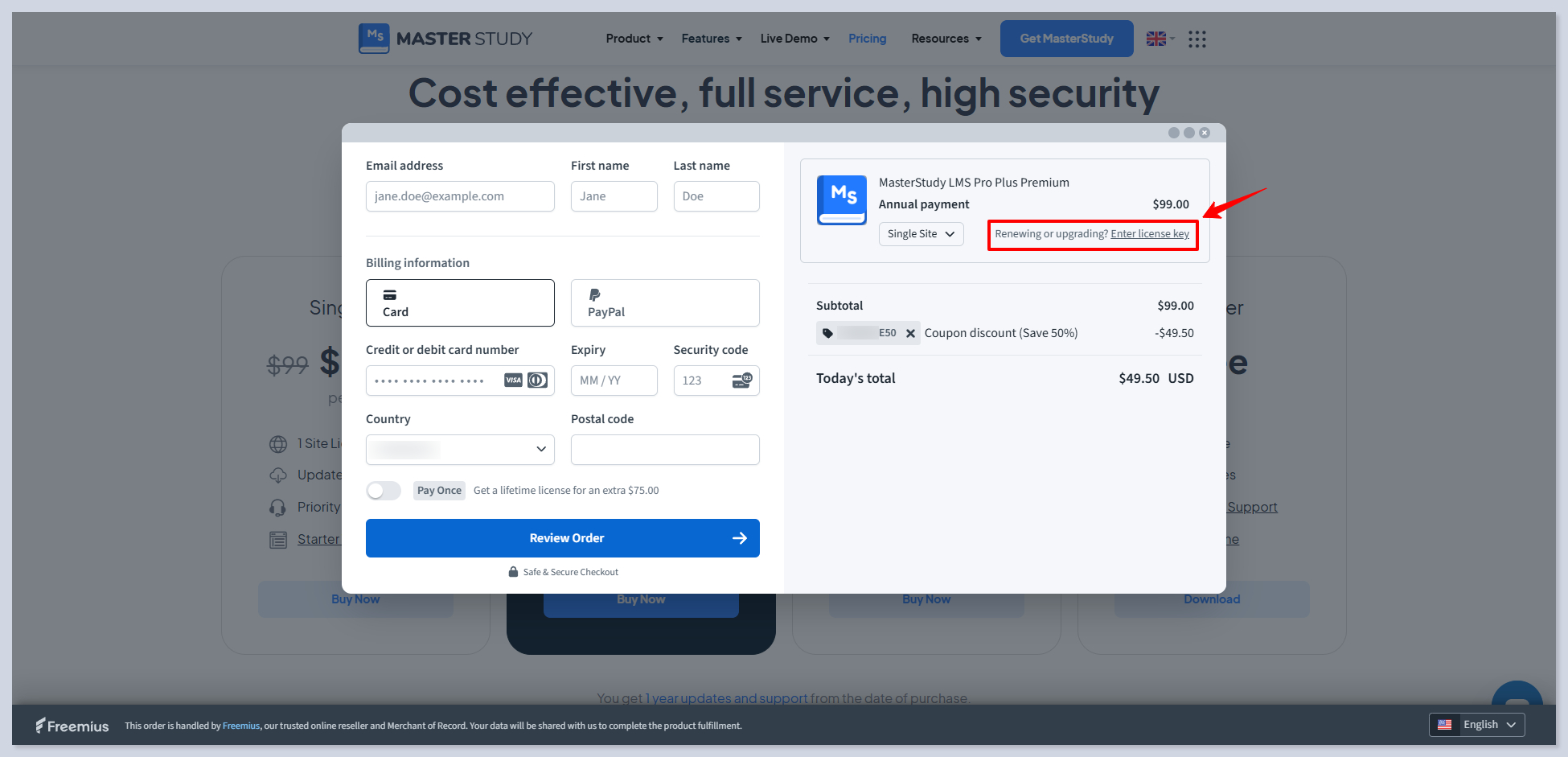Focus the Email address input field
Viewport: 1568px width, 757px height.
click(460, 196)
